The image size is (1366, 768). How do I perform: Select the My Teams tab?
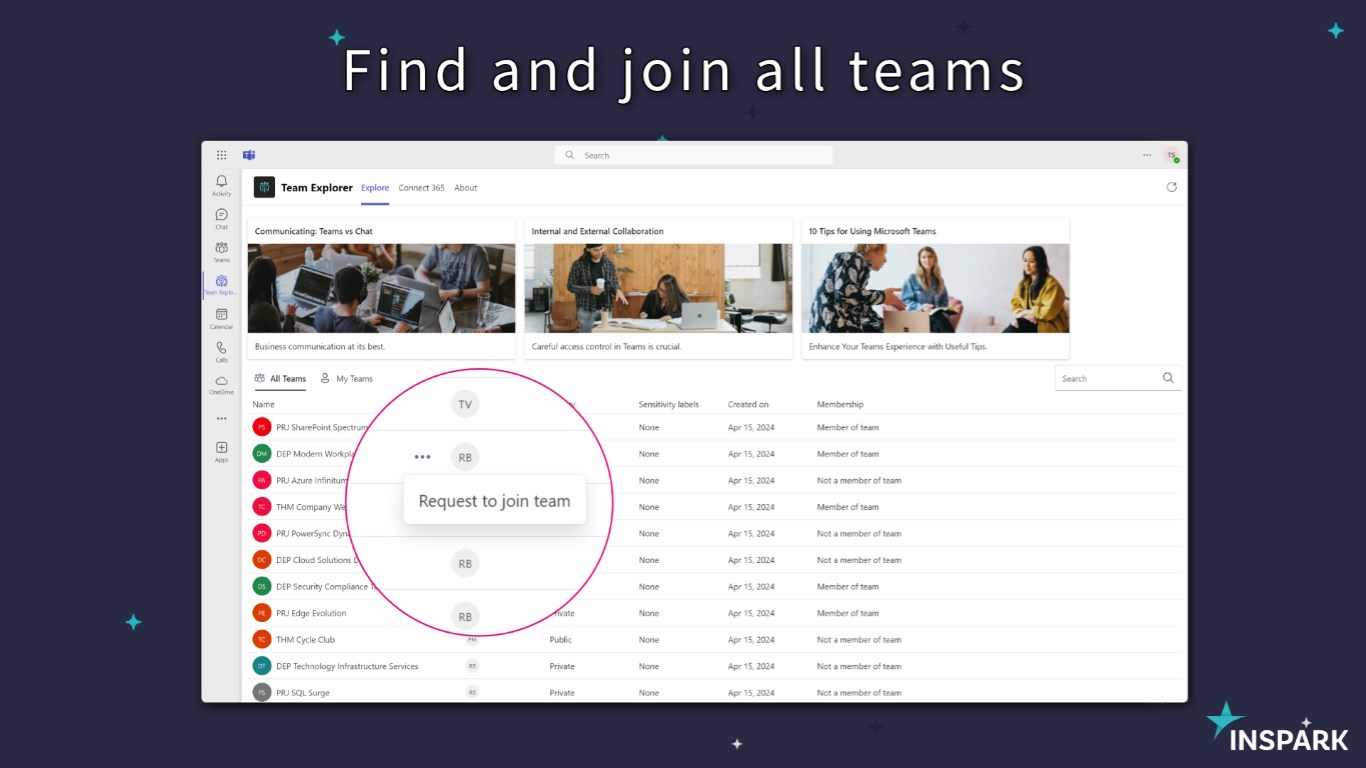[x=346, y=379]
